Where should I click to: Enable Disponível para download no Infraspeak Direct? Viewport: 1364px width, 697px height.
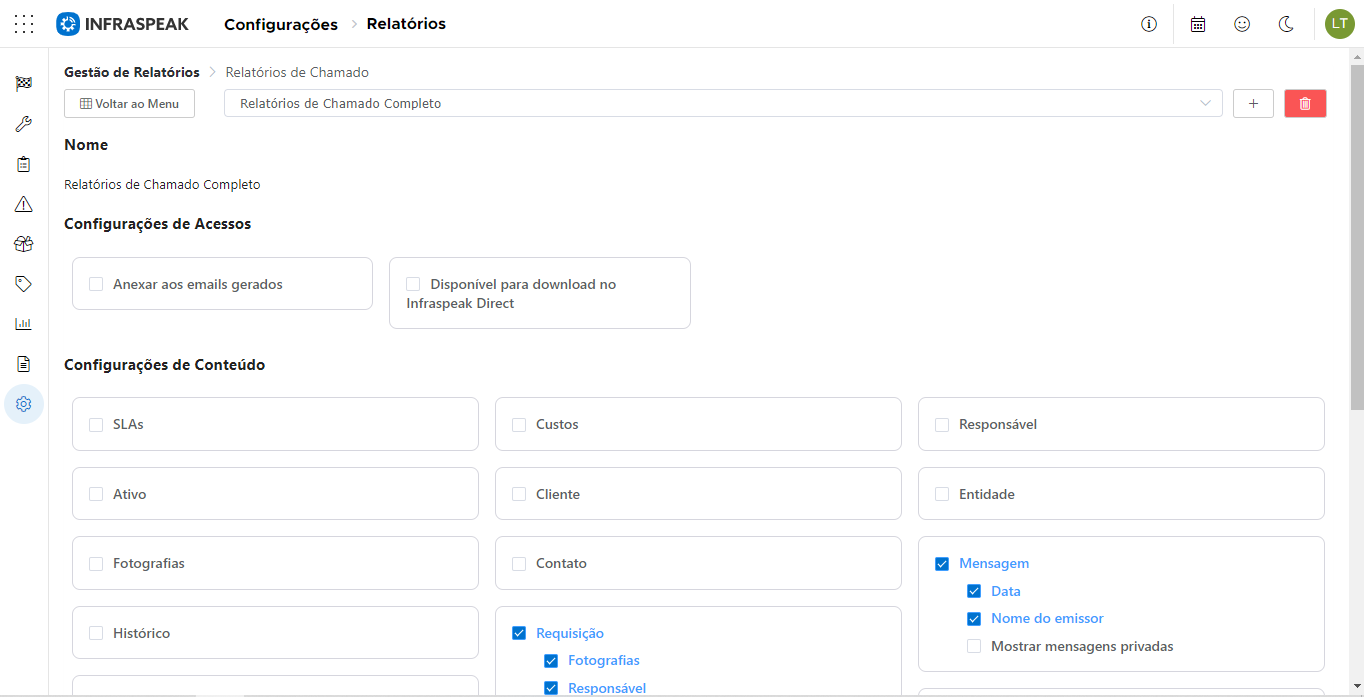click(413, 284)
